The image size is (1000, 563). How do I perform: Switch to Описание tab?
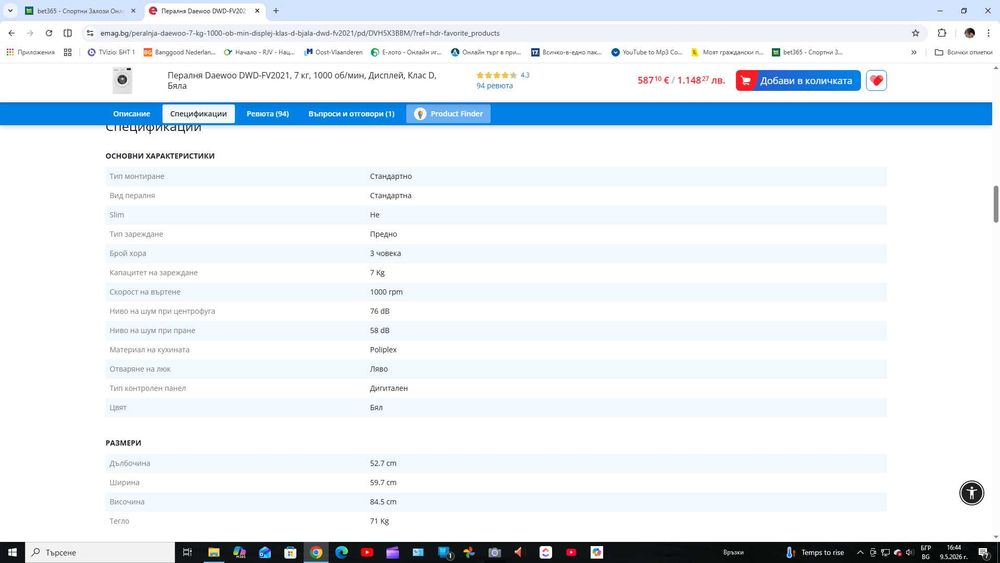pos(131,113)
